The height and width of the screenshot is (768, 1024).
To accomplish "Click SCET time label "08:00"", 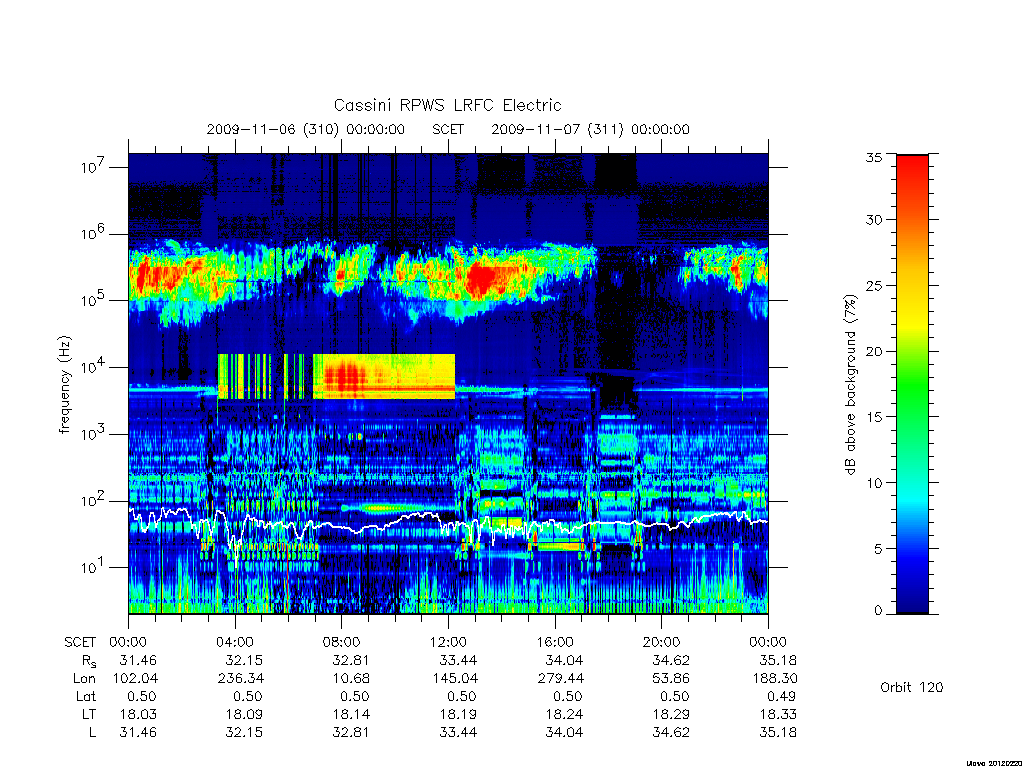I will (x=342, y=642).
